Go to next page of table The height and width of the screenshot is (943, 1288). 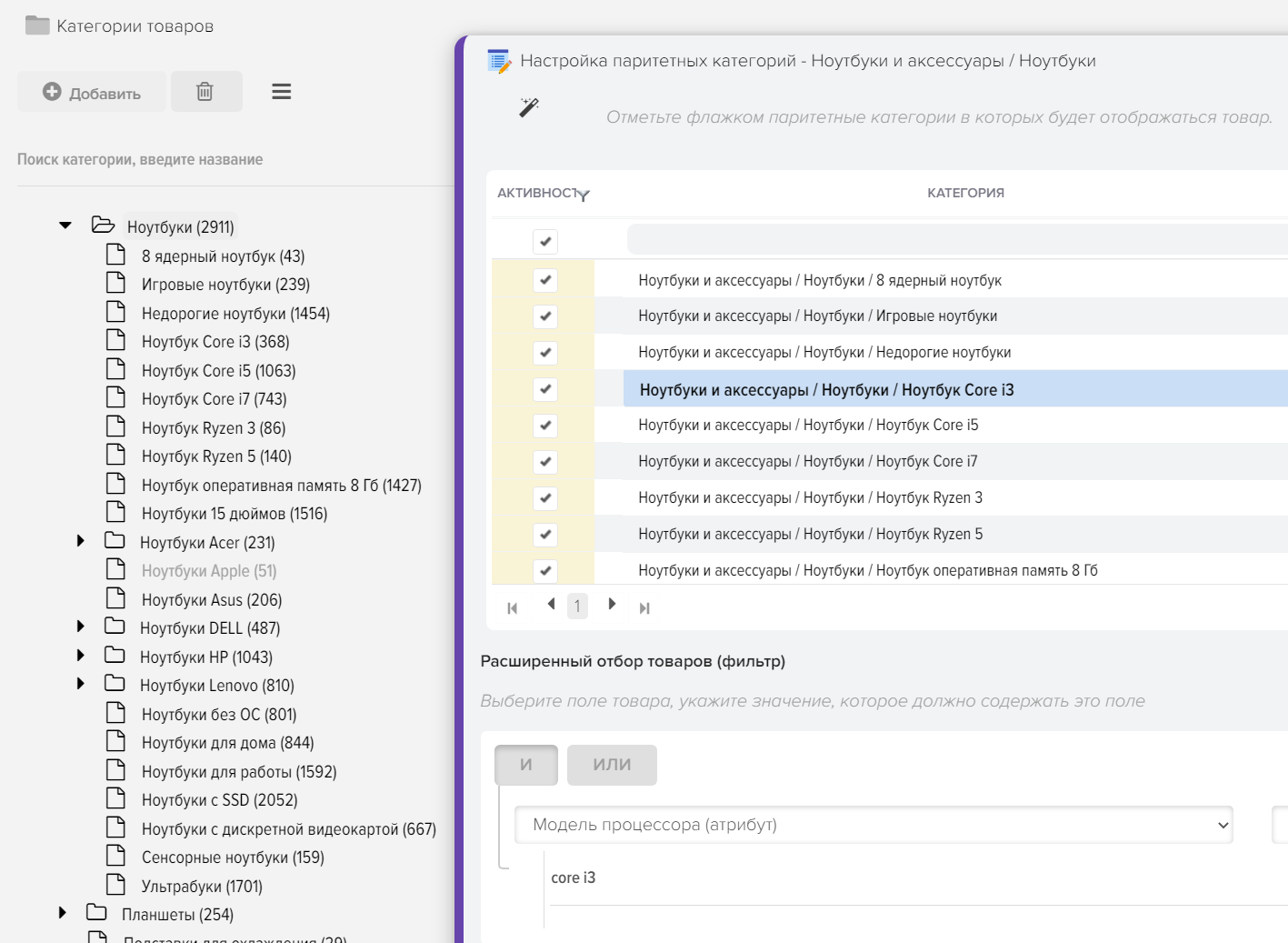point(612,605)
